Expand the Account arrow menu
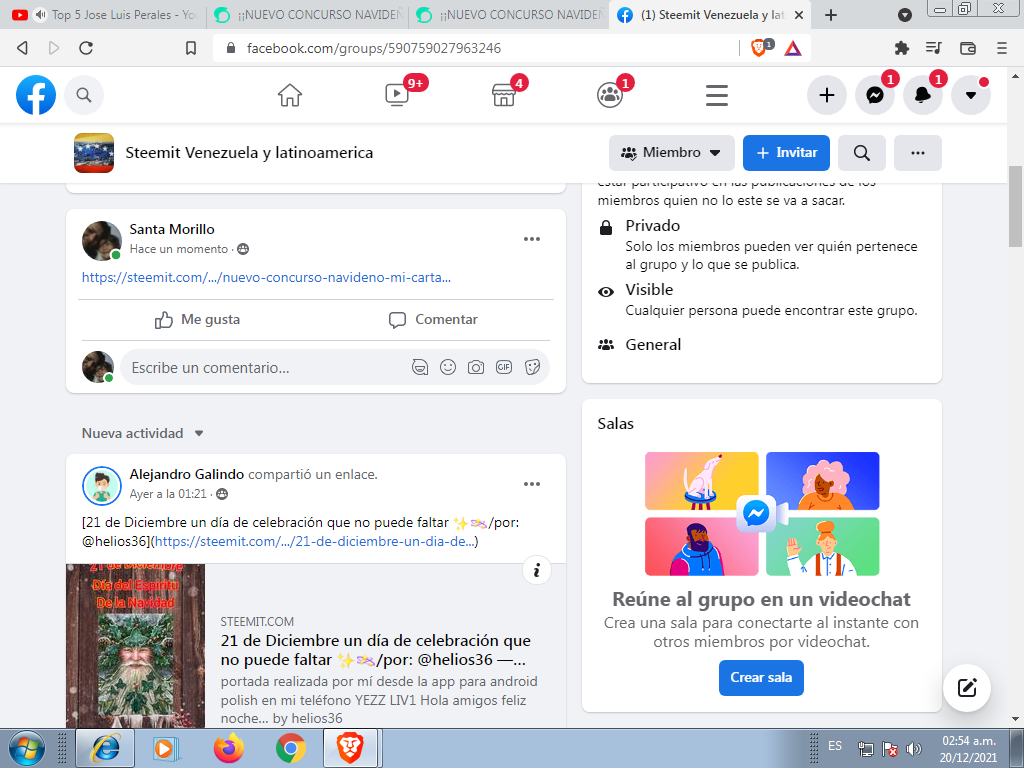 971,95
